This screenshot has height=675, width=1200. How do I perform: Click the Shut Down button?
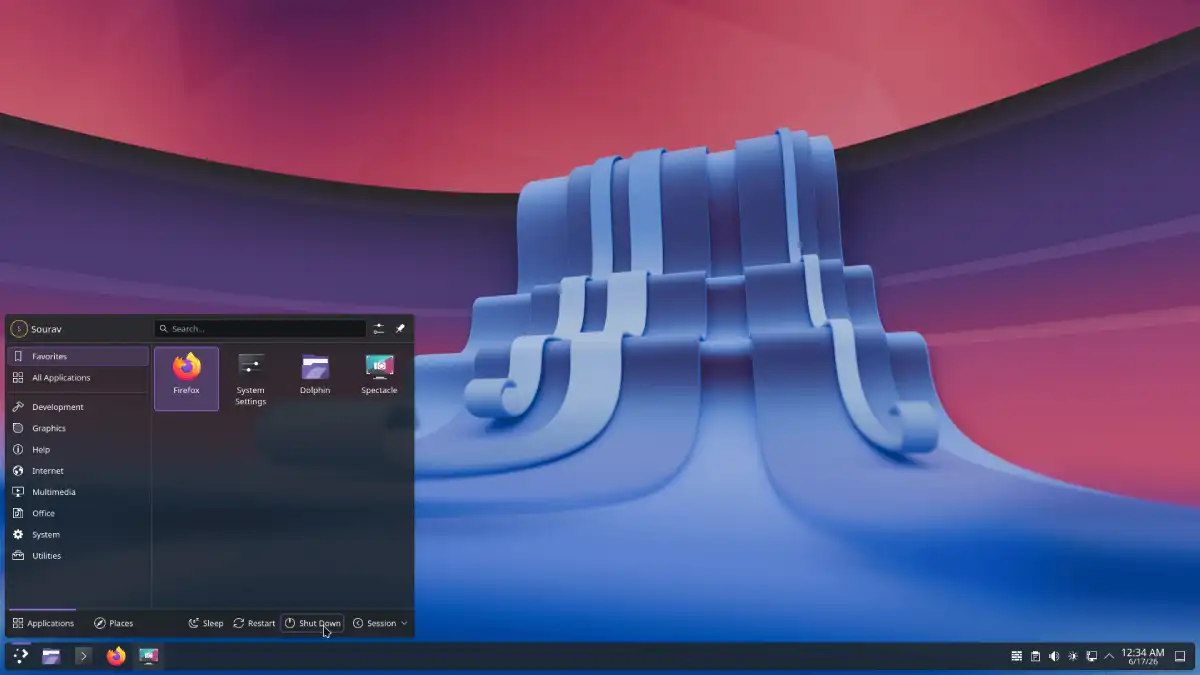(x=312, y=623)
